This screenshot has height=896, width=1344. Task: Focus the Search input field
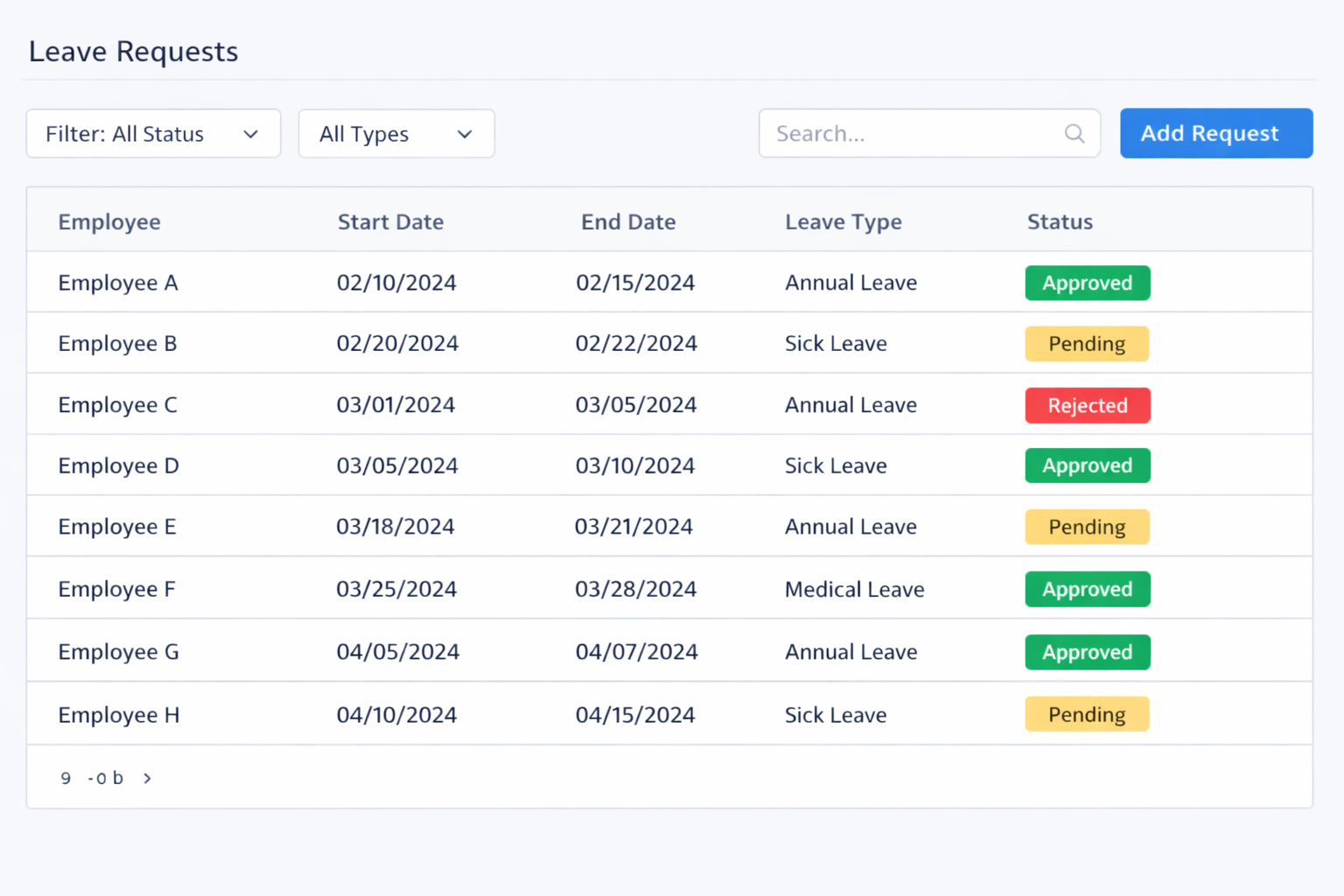910,134
